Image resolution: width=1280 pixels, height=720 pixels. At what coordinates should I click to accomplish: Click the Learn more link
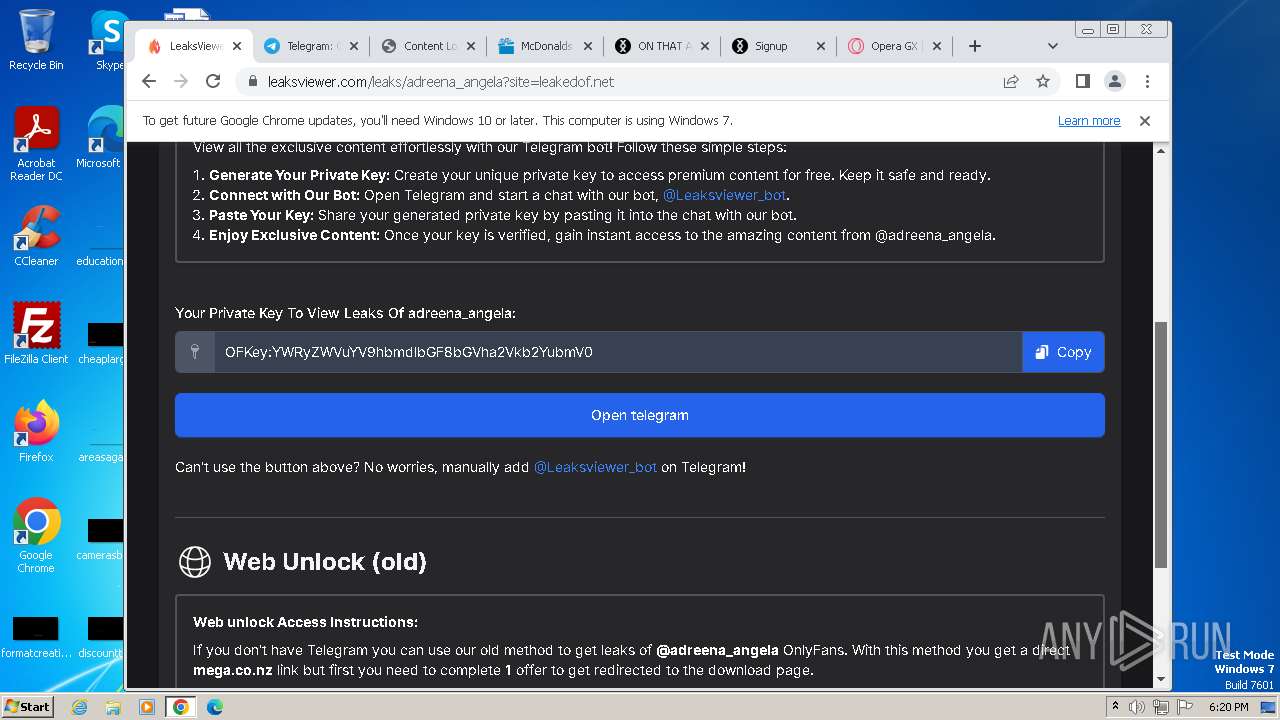point(1089,121)
